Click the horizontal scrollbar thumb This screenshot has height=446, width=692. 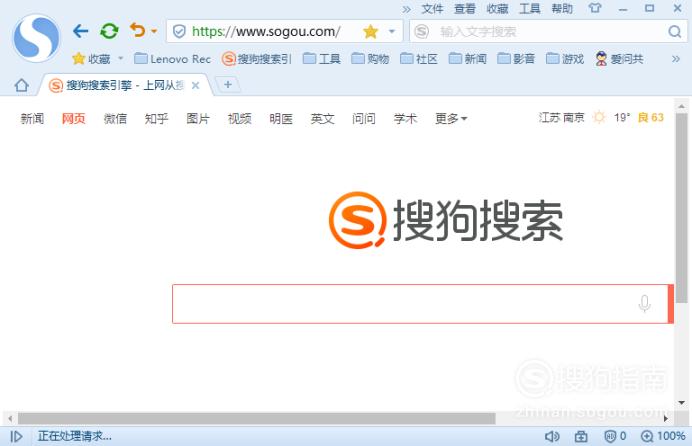pyautogui.click(x=256, y=418)
